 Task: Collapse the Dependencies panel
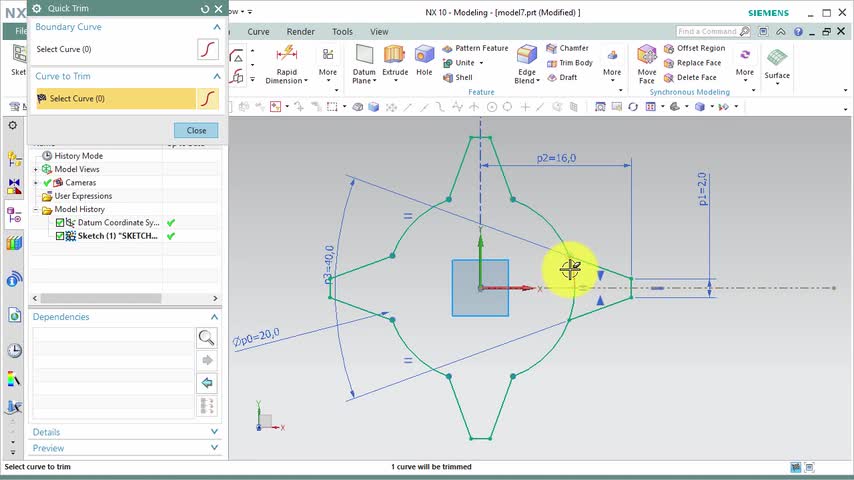tap(214, 317)
